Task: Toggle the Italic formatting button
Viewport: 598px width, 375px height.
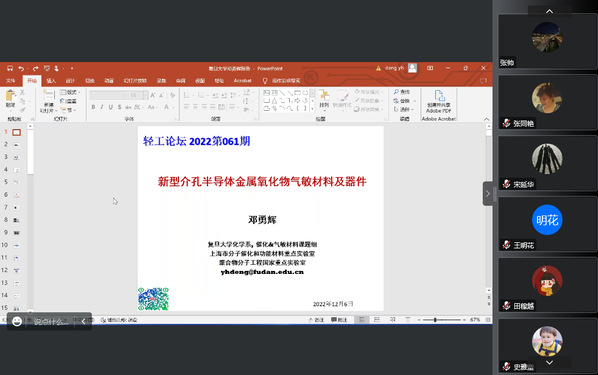Action: [x=102, y=107]
